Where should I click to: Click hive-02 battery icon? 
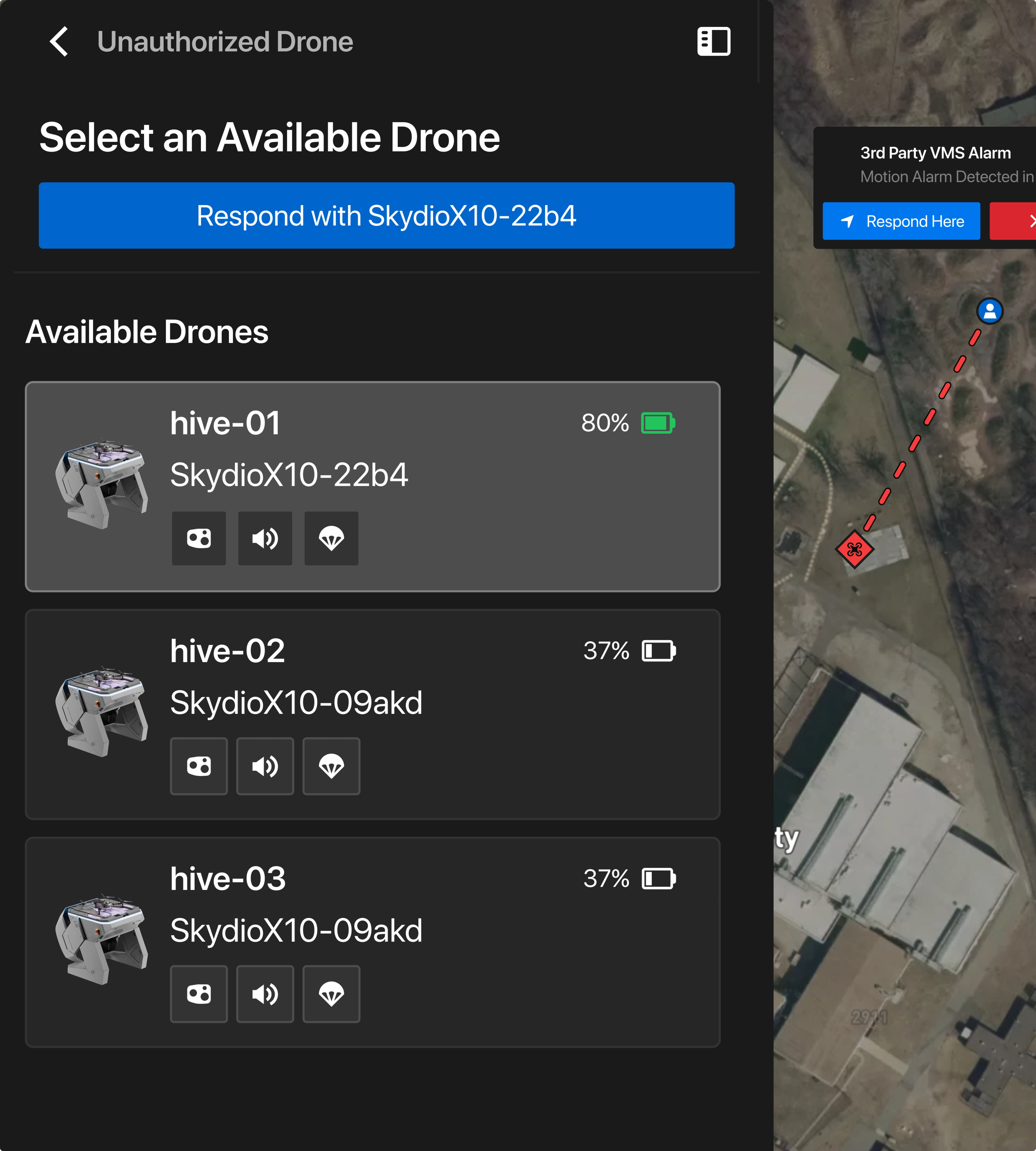[x=659, y=651]
